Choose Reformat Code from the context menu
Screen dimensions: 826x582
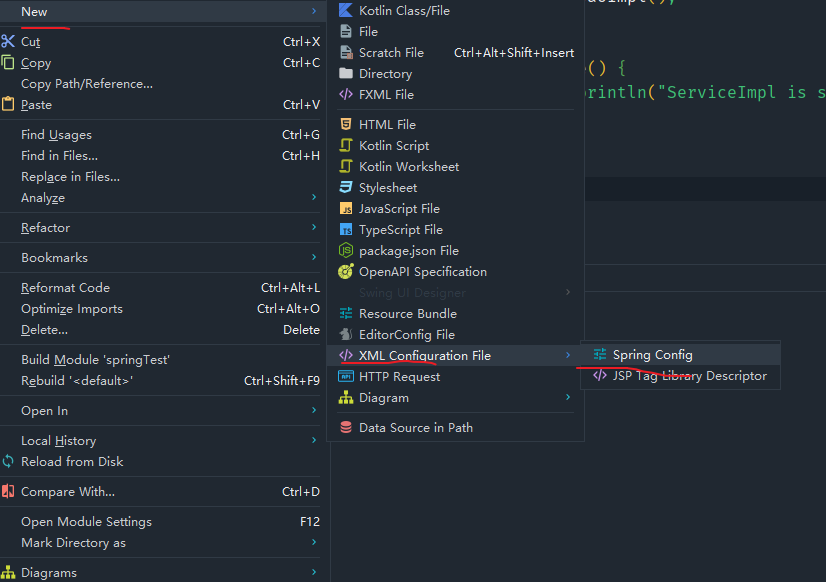(x=66, y=288)
